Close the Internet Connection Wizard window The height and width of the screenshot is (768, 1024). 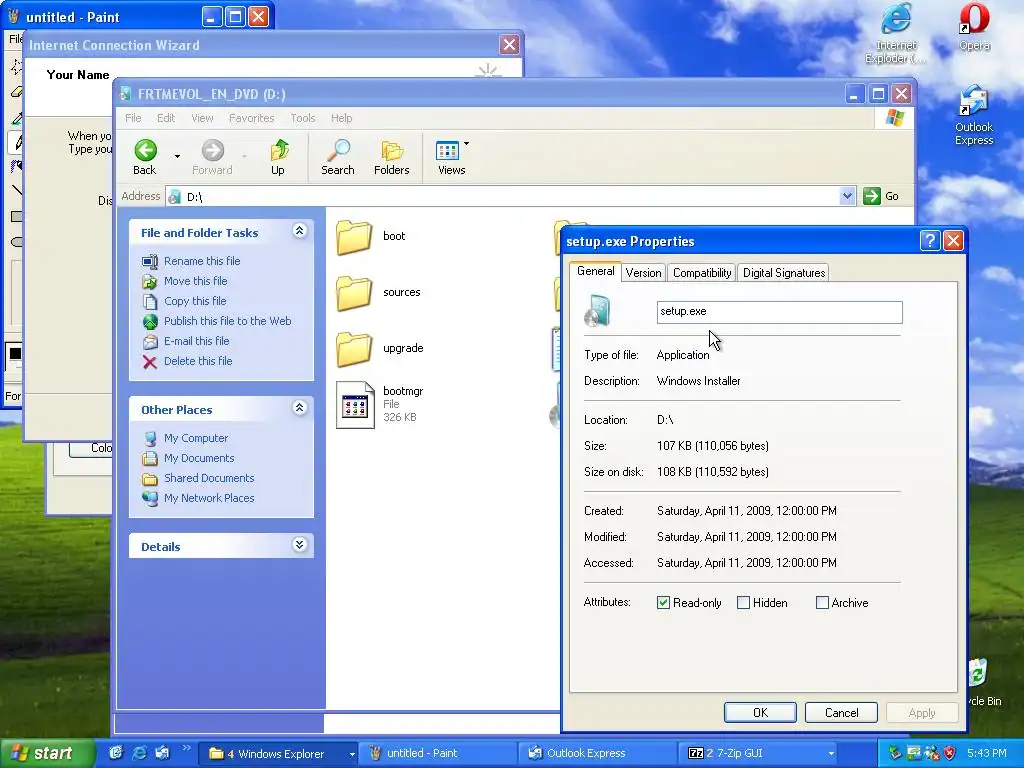[509, 45]
